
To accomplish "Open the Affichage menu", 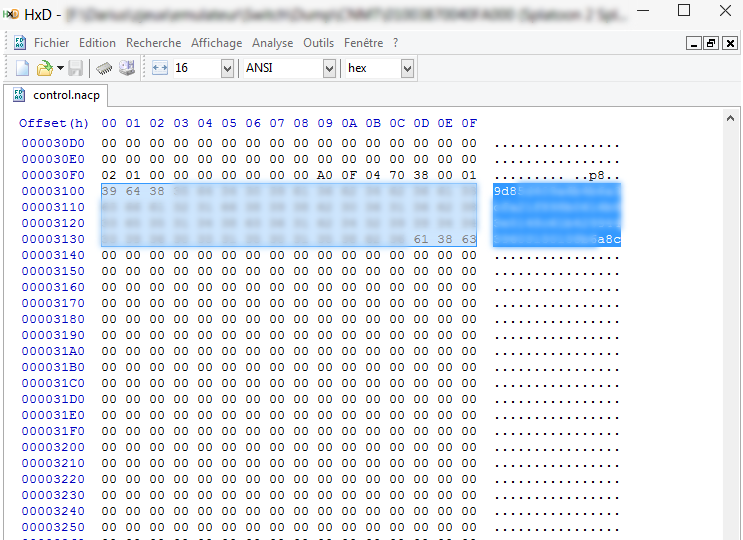I will [x=217, y=43].
